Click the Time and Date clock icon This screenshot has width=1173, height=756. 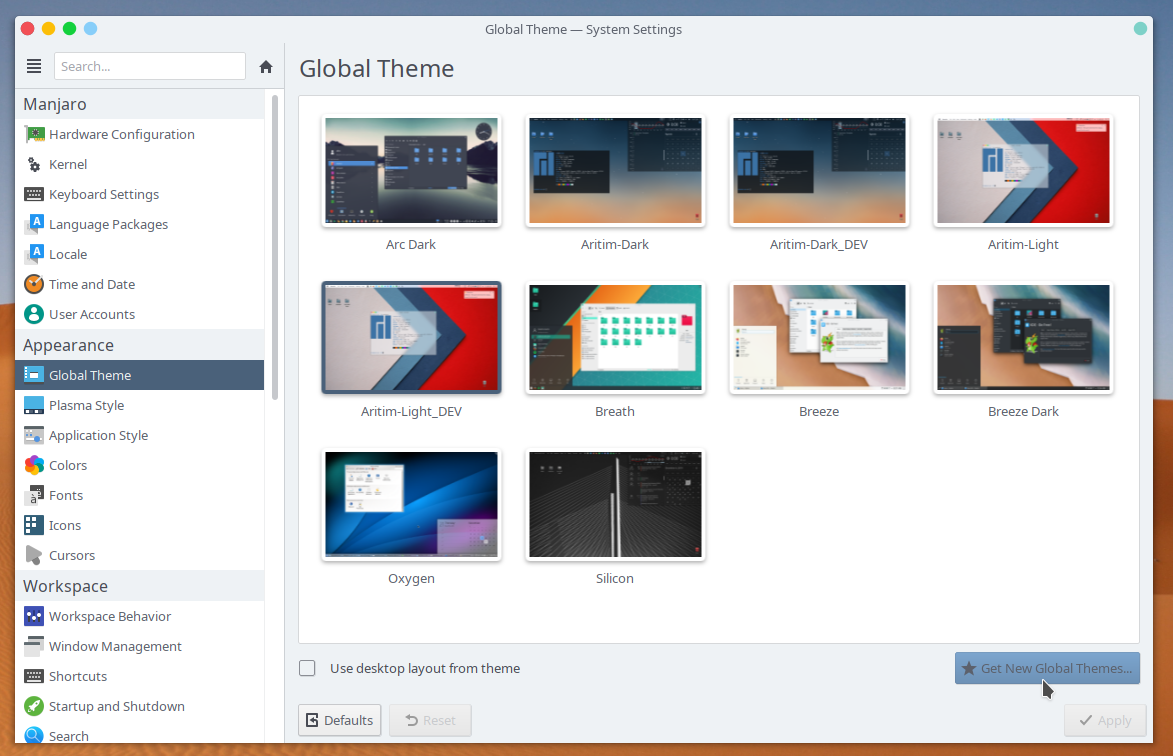click(x=34, y=284)
